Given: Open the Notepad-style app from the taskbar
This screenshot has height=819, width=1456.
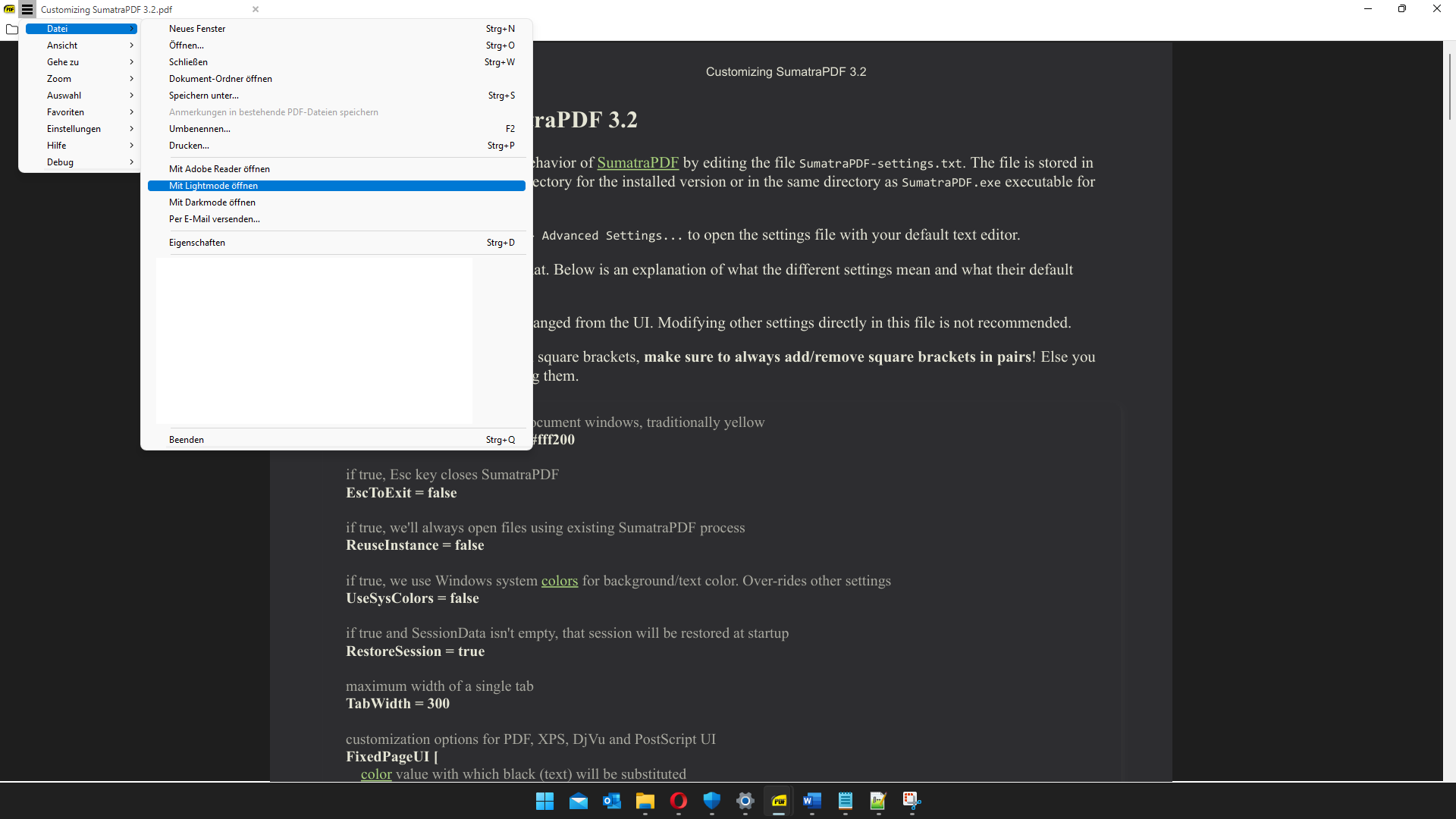Looking at the screenshot, I should coord(846,802).
